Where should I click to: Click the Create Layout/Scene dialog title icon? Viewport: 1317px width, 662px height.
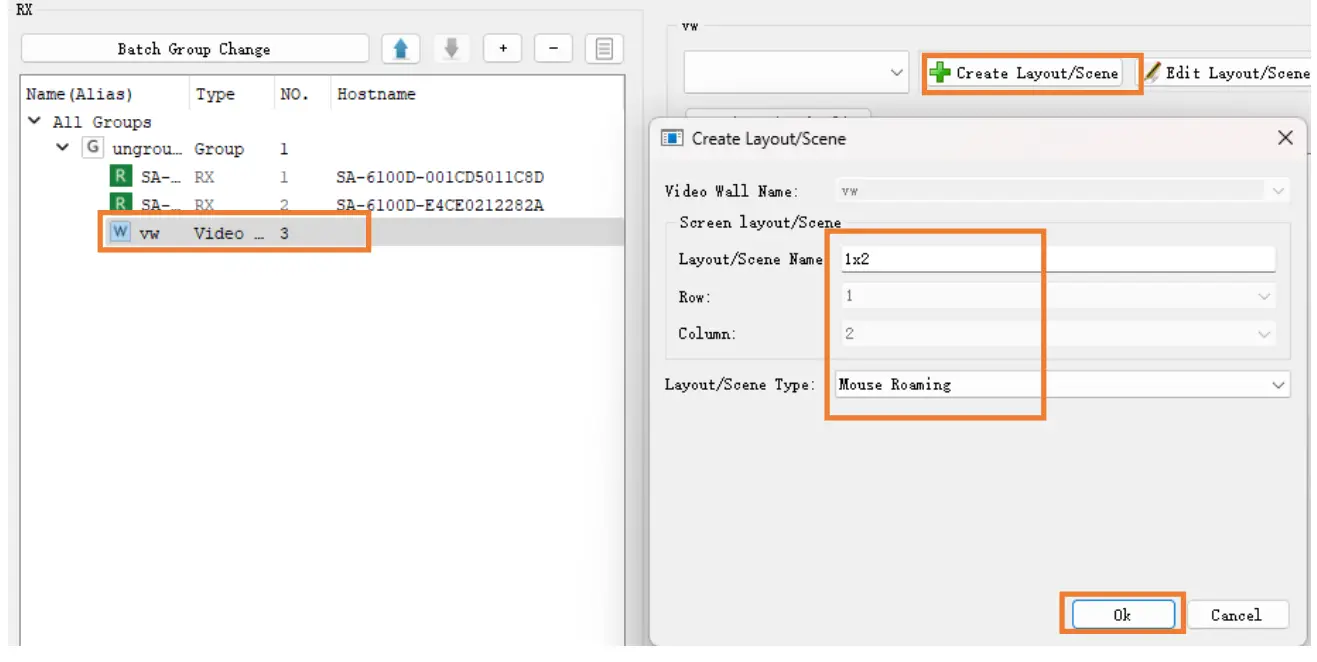(673, 139)
